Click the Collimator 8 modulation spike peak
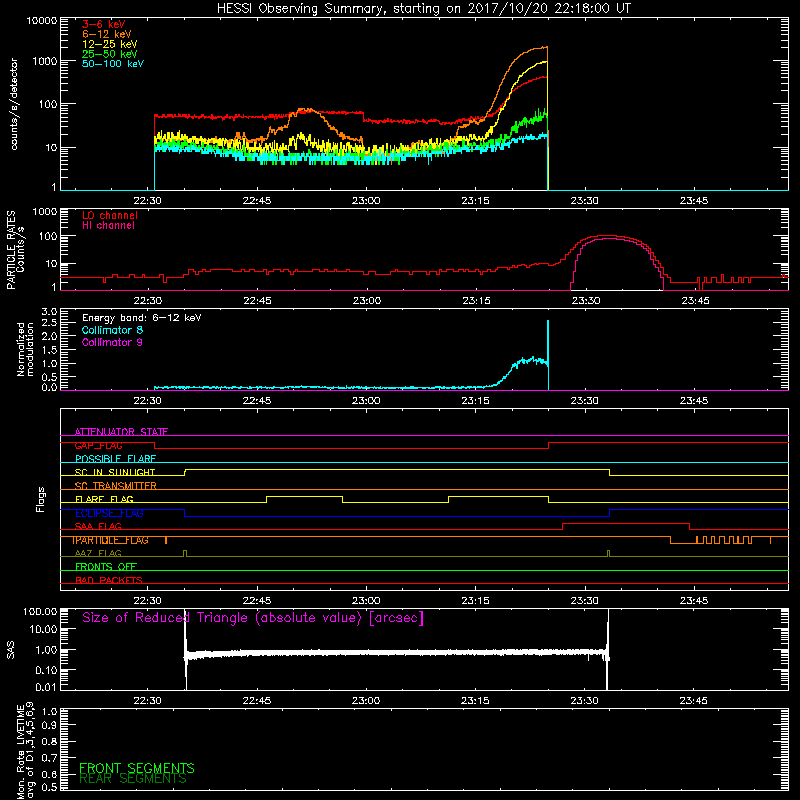 [548, 321]
